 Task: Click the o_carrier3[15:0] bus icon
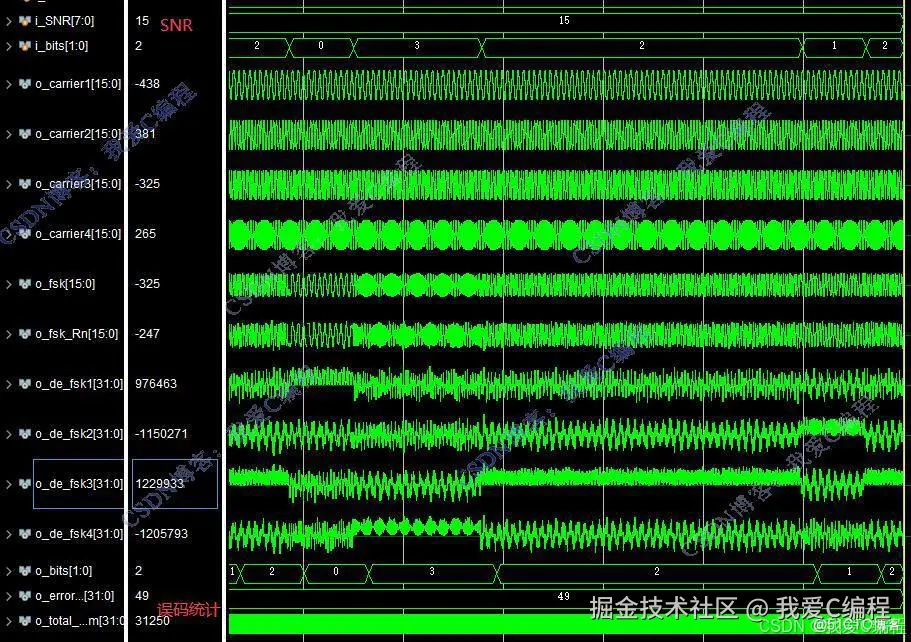tap(24, 184)
